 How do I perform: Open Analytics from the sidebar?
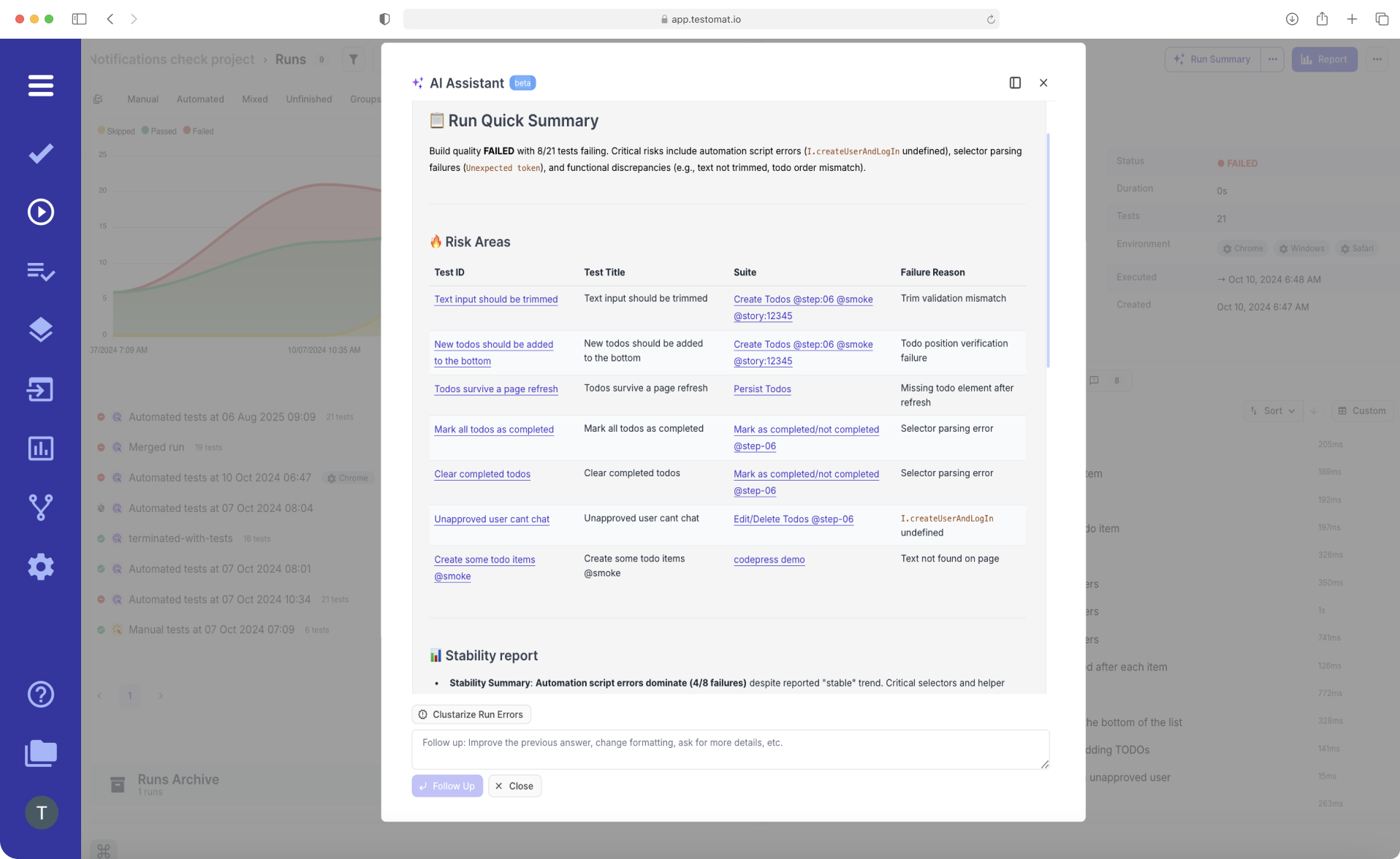pos(40,448)
